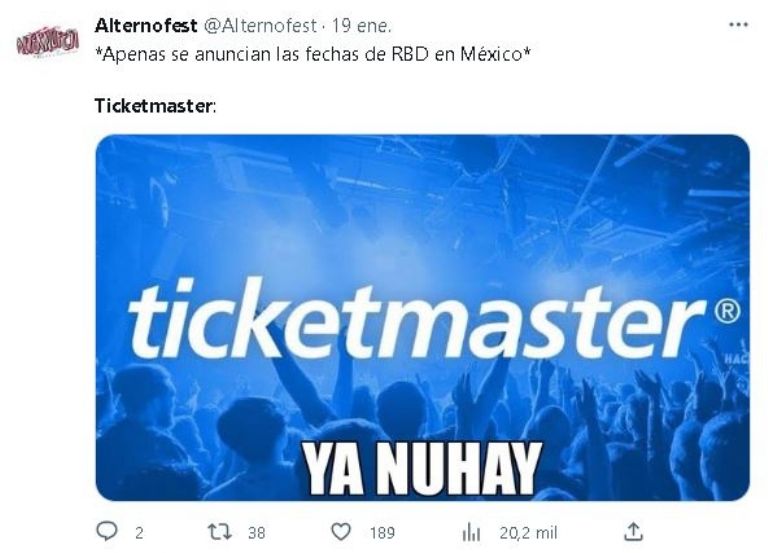Open the 19 ene. timestamp link
The height and width of the screenshot is (553, 768).
[x=361, y=25]
